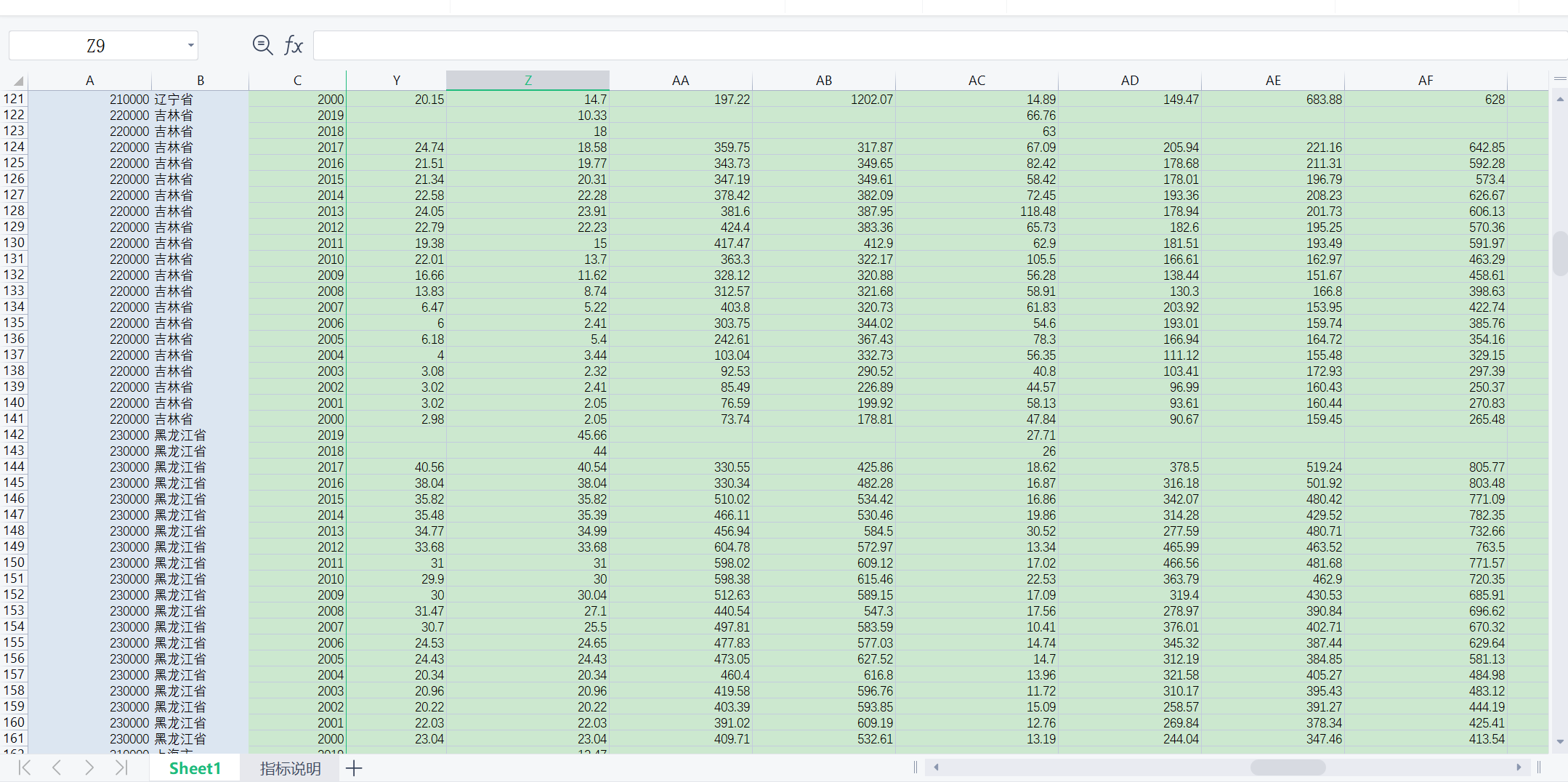Select row 130 header

14,243
